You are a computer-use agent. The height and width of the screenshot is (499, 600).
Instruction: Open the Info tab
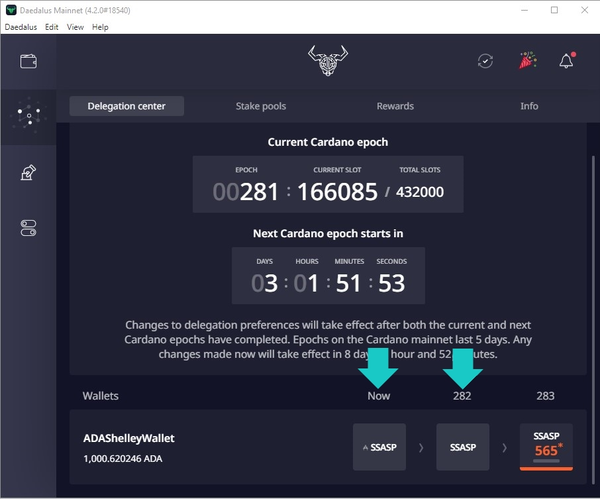click(x=529, y=106)
